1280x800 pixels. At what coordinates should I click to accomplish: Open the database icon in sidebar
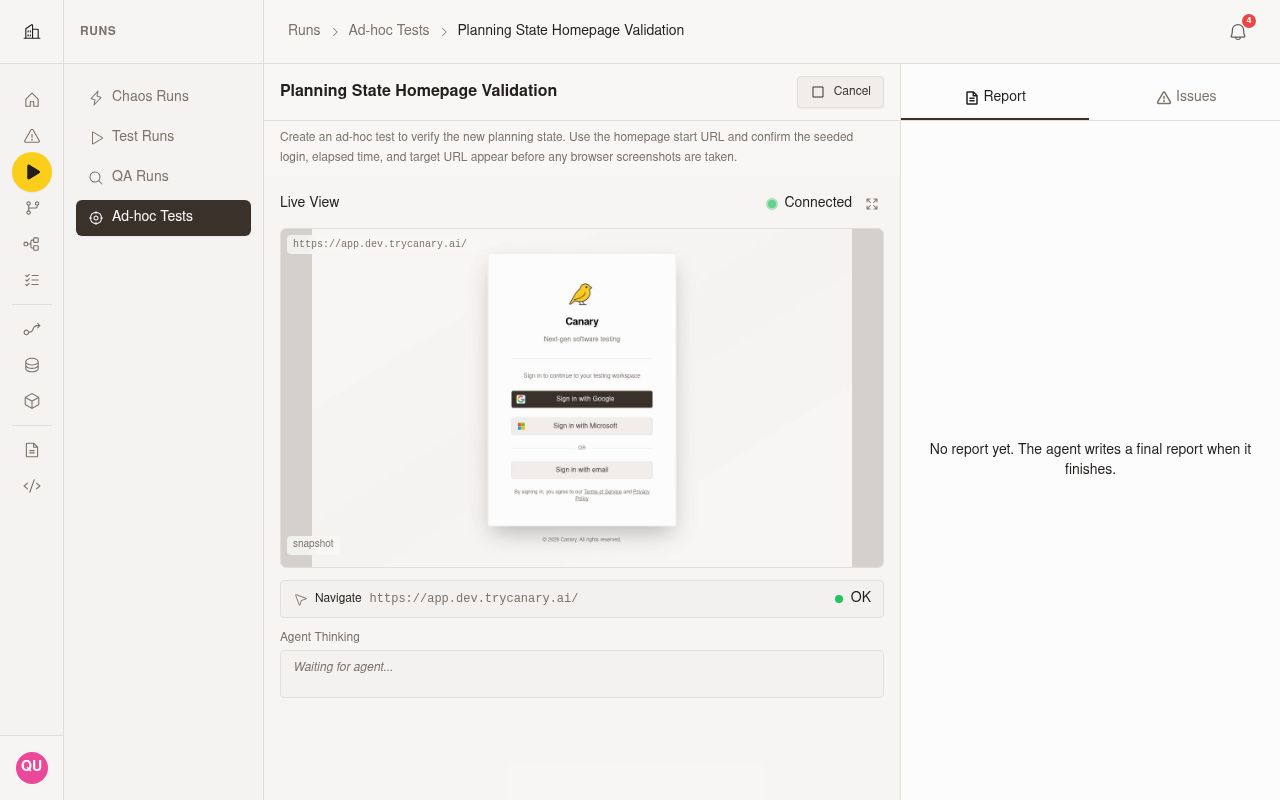coord(32,365)
